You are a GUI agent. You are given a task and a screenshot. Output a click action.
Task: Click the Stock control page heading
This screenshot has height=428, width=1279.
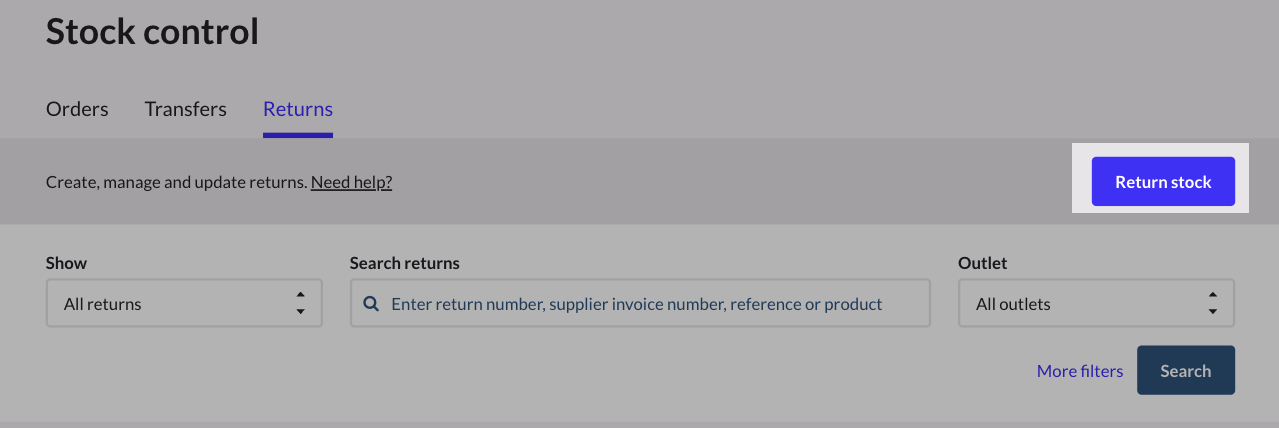[152, 31]
